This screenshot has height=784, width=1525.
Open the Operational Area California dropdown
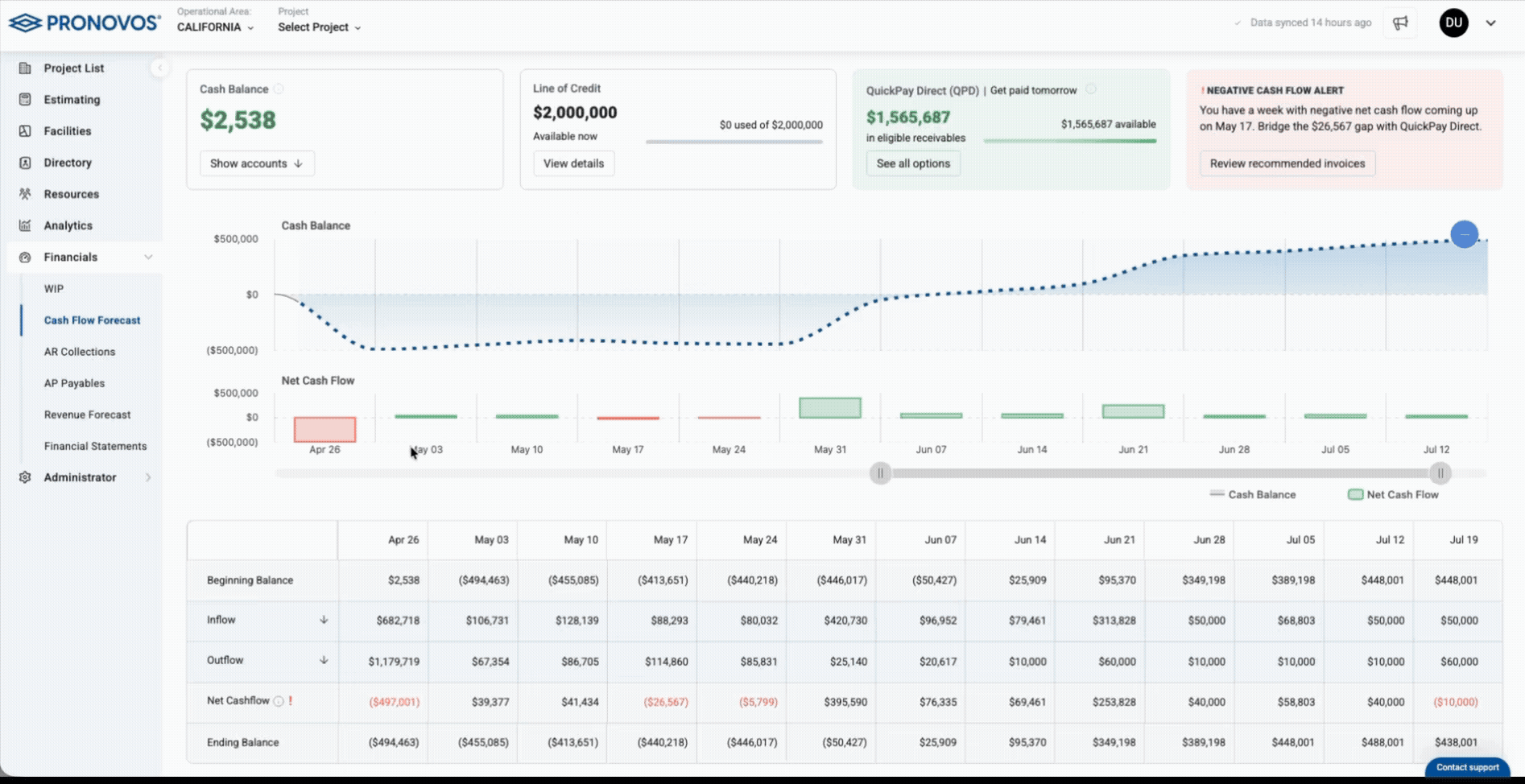click(x=216, y=27)
